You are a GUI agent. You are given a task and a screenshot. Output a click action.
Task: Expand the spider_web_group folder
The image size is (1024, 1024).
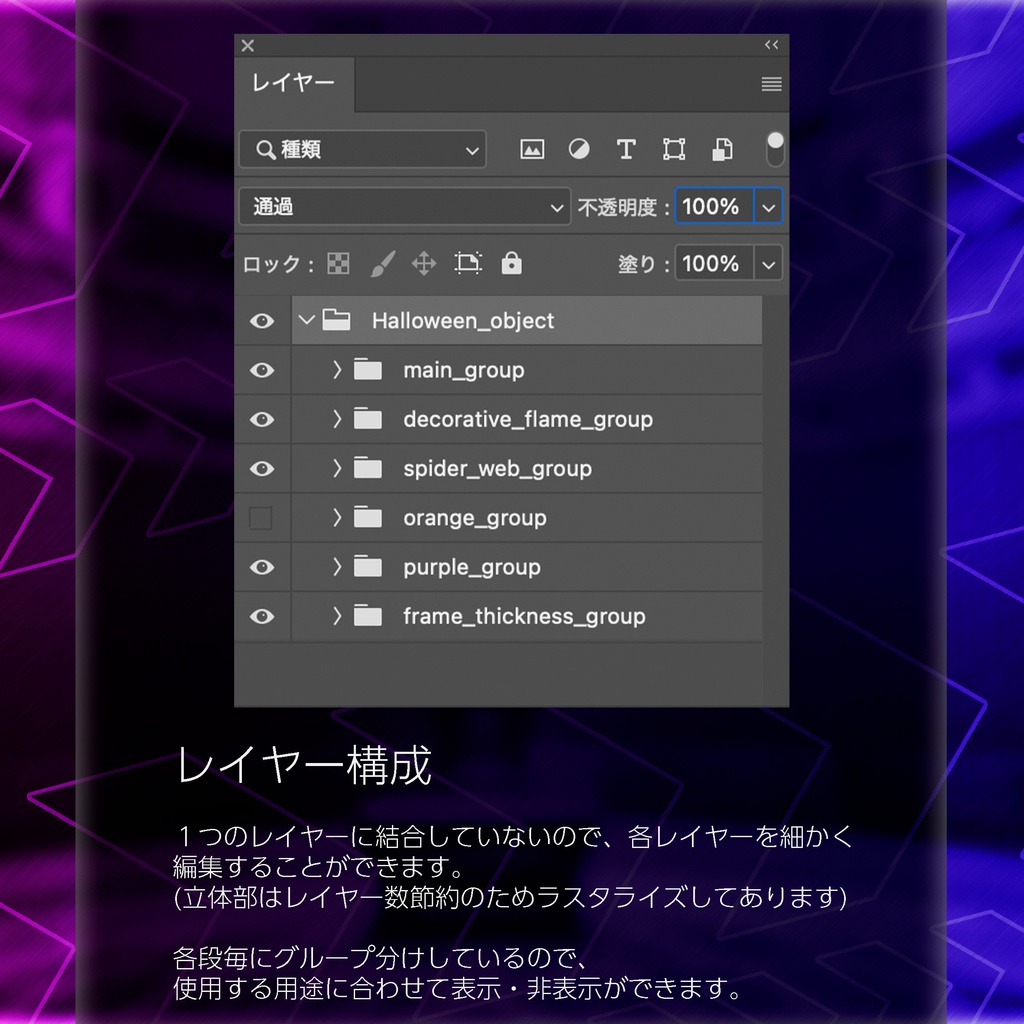[x=337, y=468]
